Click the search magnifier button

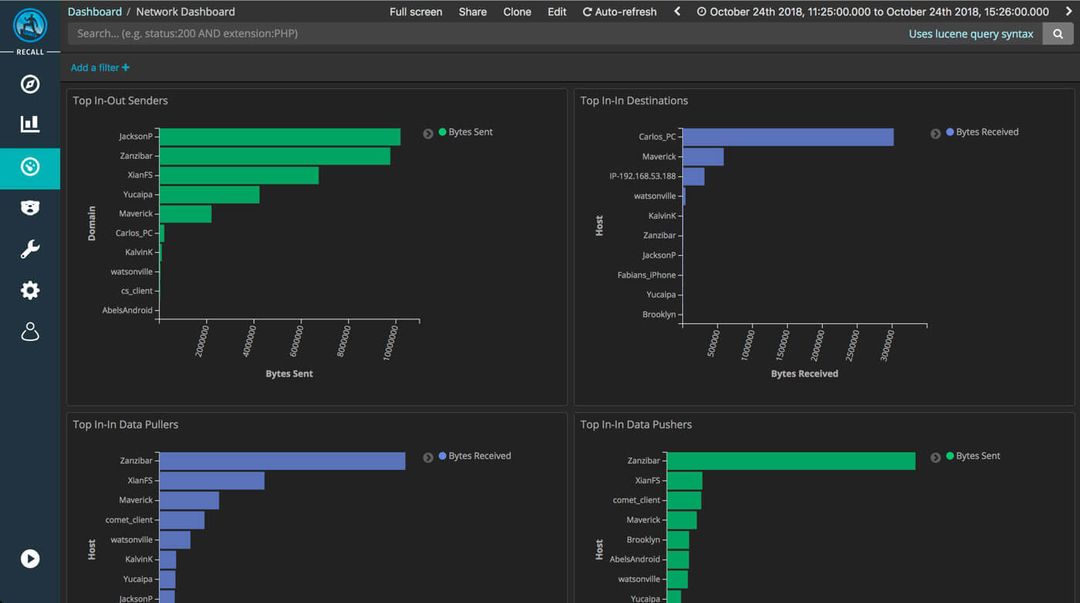pyautogui.click(x=1057, y=34)
